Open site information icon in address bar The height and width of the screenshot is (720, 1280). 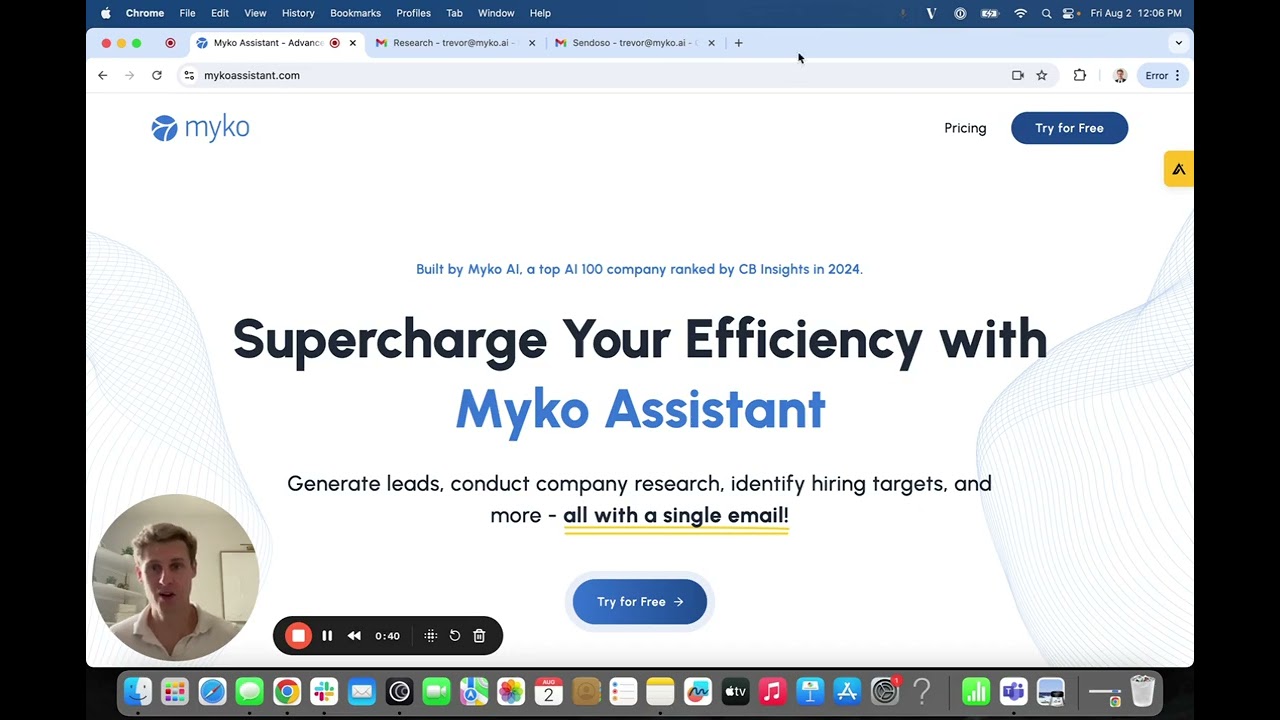[189, 75]
